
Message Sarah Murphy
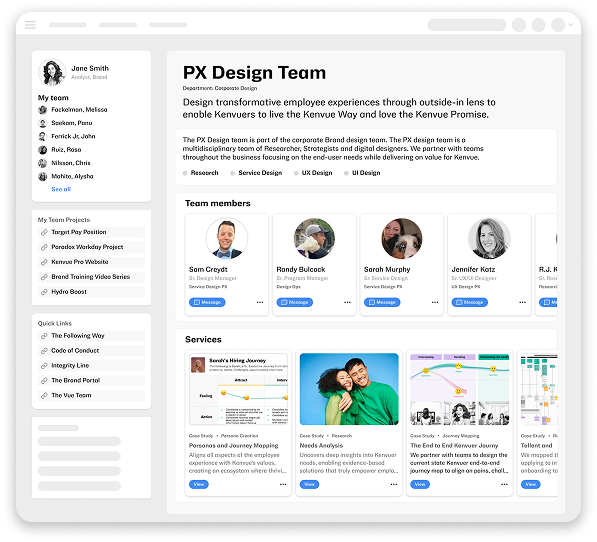(382, 302)
